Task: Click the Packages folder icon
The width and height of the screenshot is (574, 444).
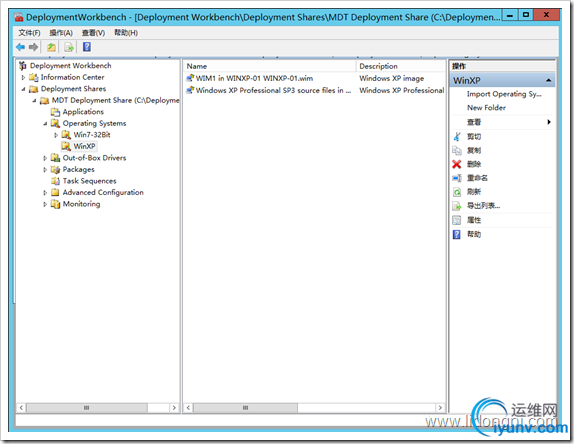Action: tap(55, 169)
